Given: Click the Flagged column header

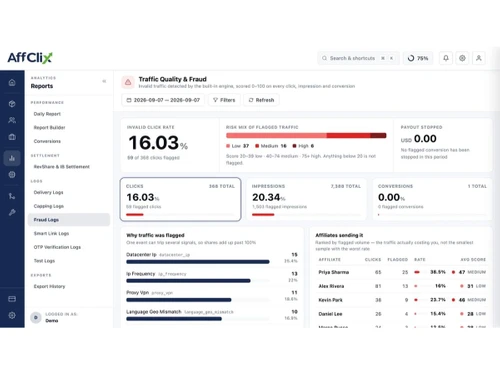Looking at the screenshot, I should tap(397, 259).
